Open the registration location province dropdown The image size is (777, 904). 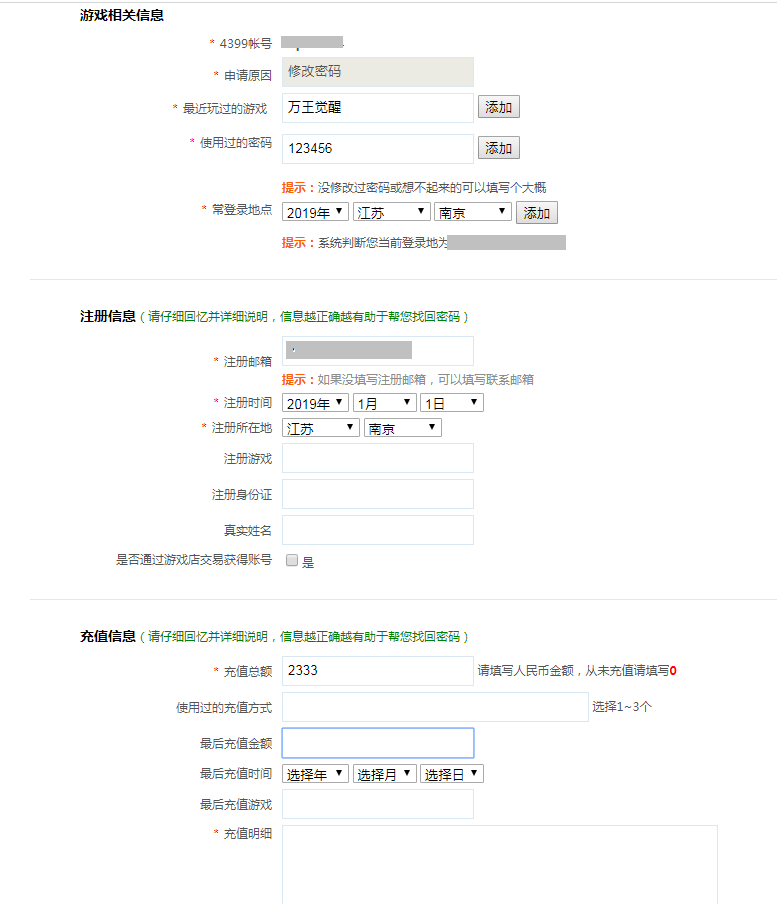click(321, 428)
